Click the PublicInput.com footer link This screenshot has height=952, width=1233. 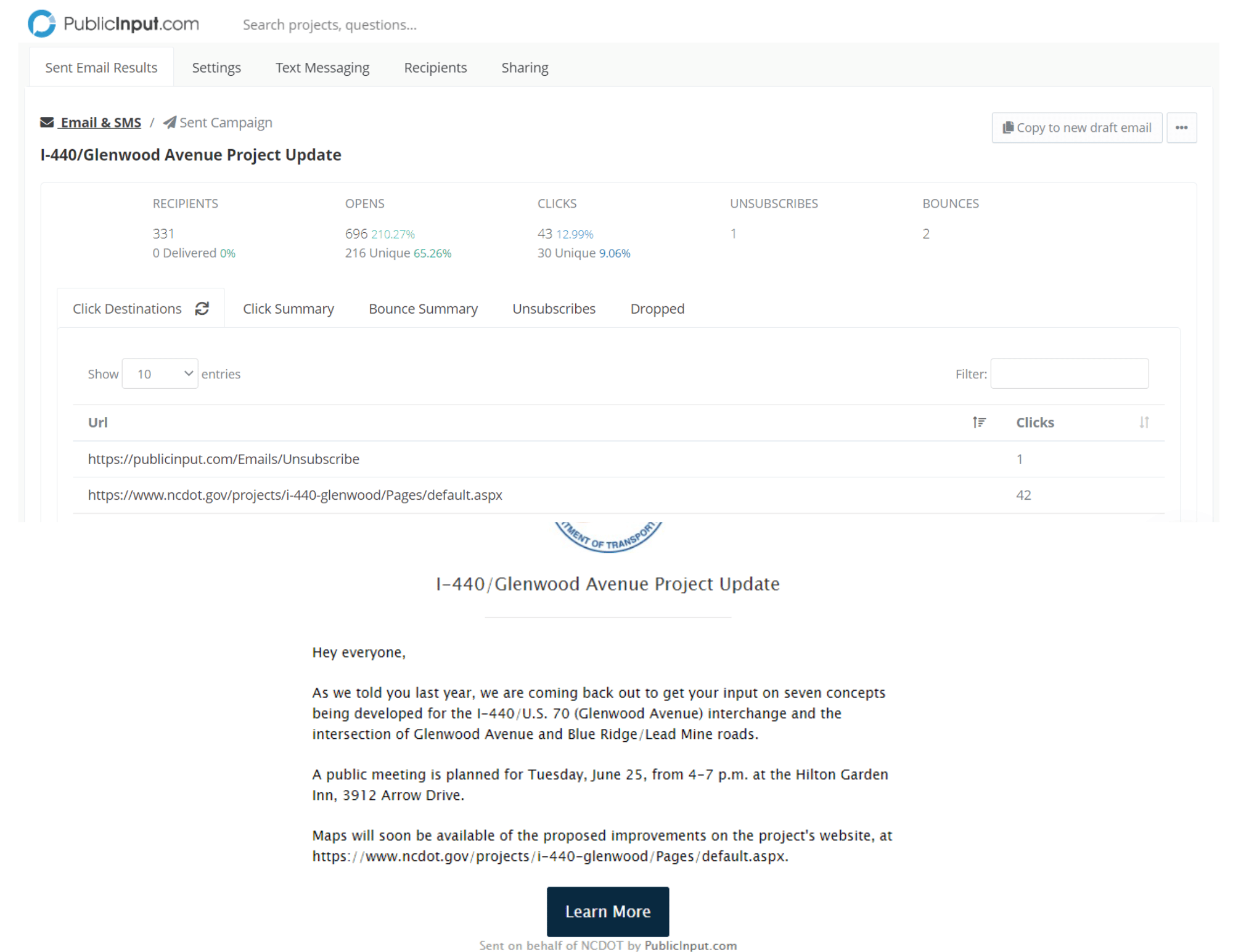coord(690,945)
